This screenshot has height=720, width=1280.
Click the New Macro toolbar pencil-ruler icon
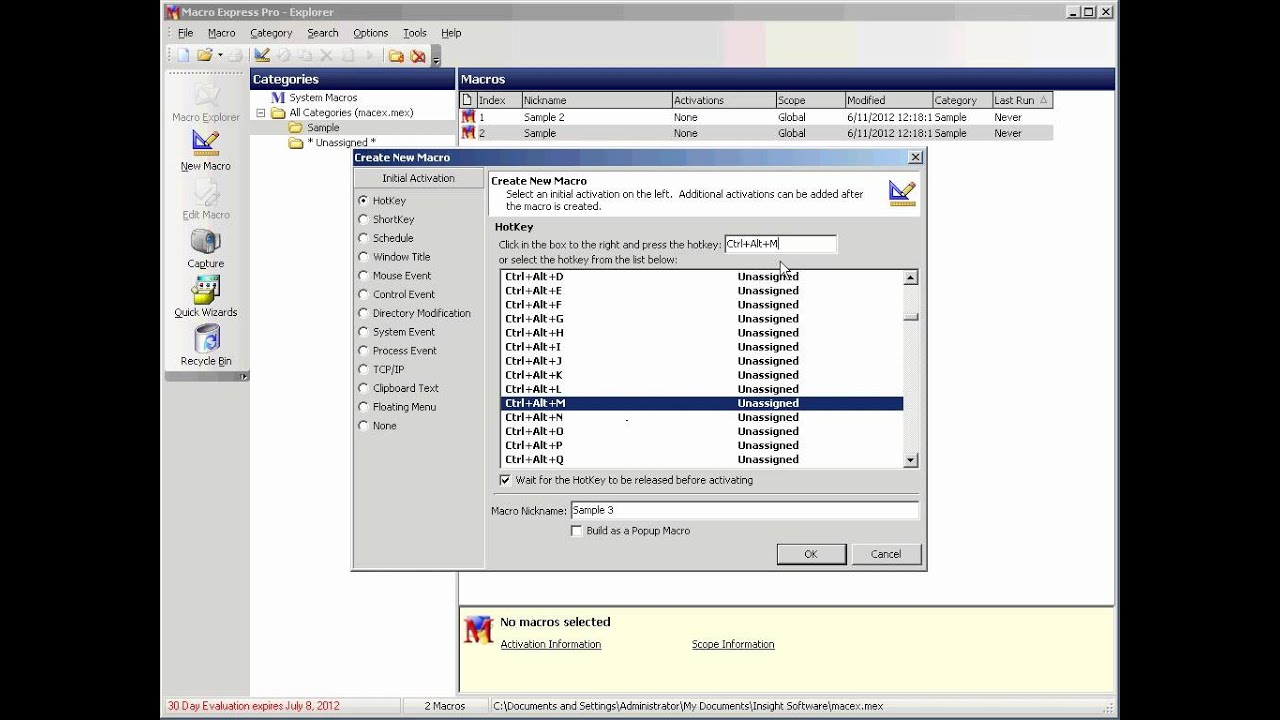pyautogui.click(x=262, y=56)
